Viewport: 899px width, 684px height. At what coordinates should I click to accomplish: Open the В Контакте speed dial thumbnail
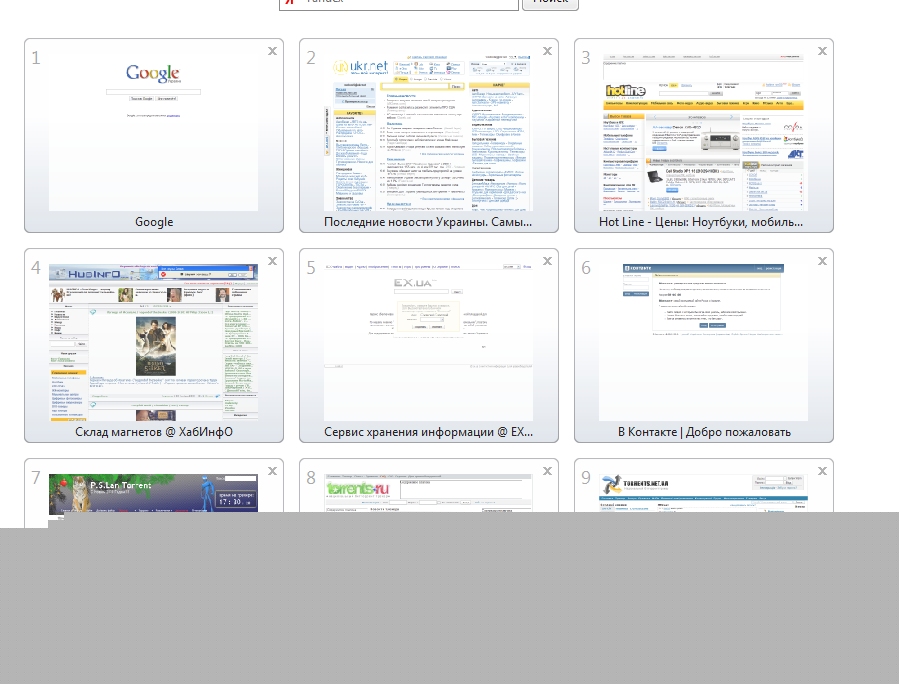click(703, 342)
